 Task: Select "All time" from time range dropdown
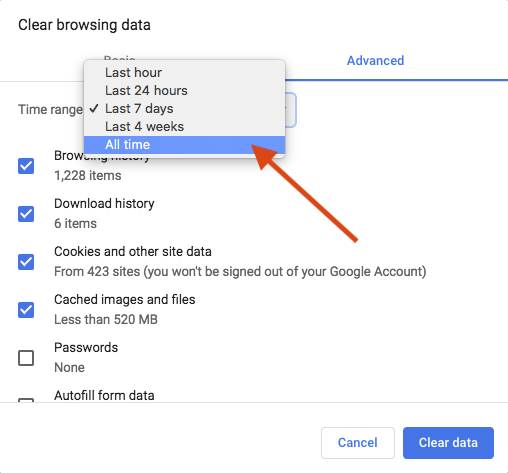[x=184, y=145]
